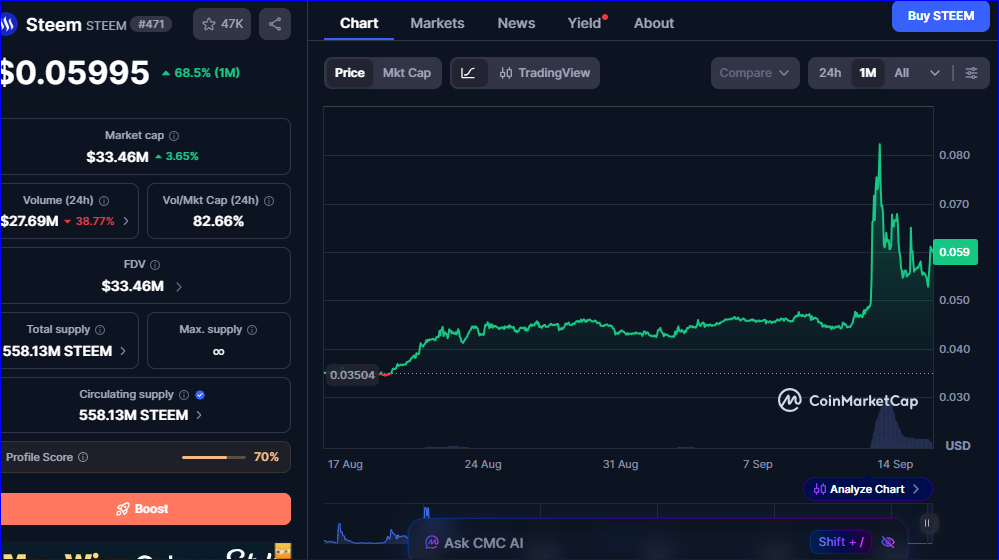Open Volume (24h) info icon
The width and height of the screenshot is (999, 560).
[x=104, y=201]
